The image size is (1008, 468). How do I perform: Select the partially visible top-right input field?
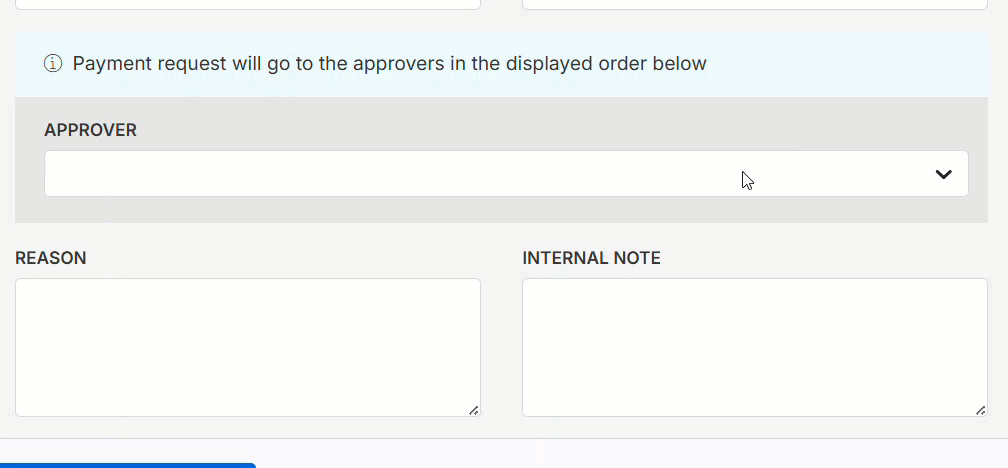click(755, 4)
